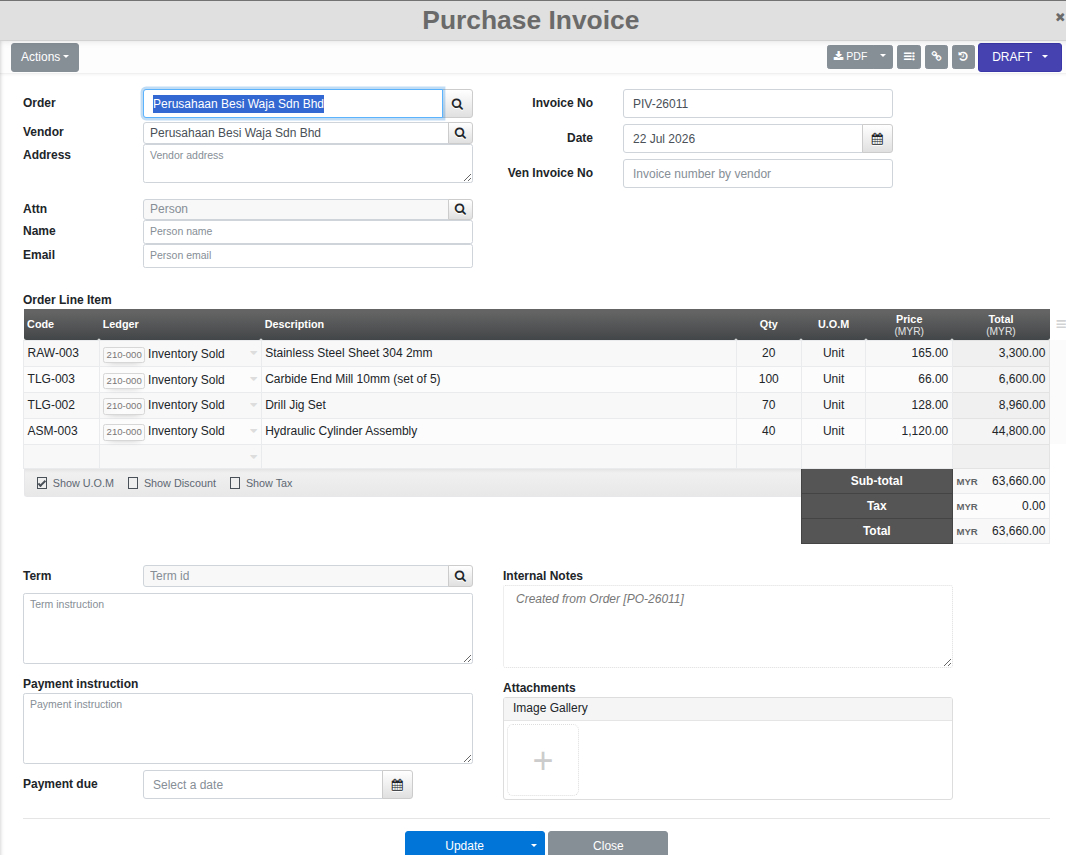Open ledger dropdown for TLG-003 row

(x=253, y=379)
